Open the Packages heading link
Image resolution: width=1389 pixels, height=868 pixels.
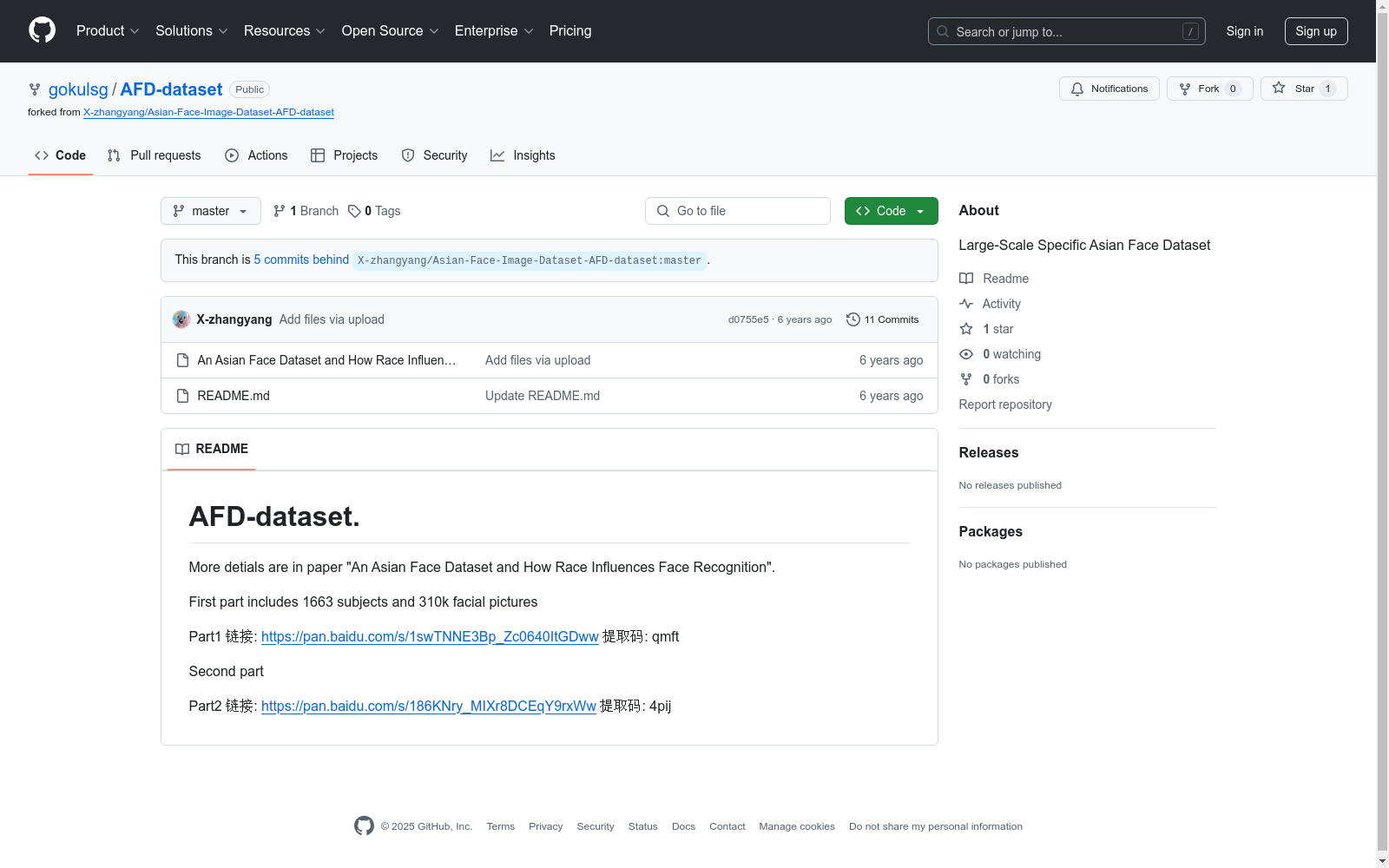click(991, 531)
